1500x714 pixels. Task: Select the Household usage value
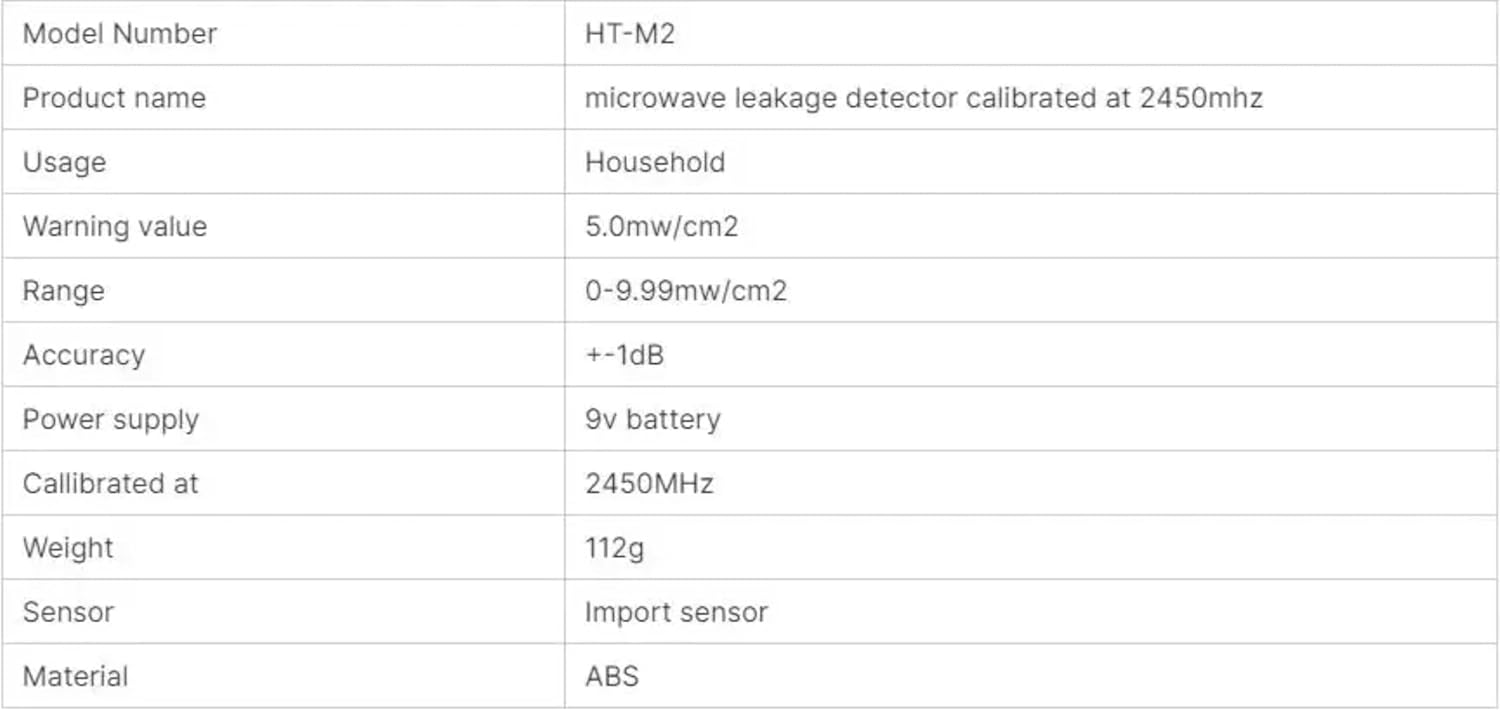[655, 162]
